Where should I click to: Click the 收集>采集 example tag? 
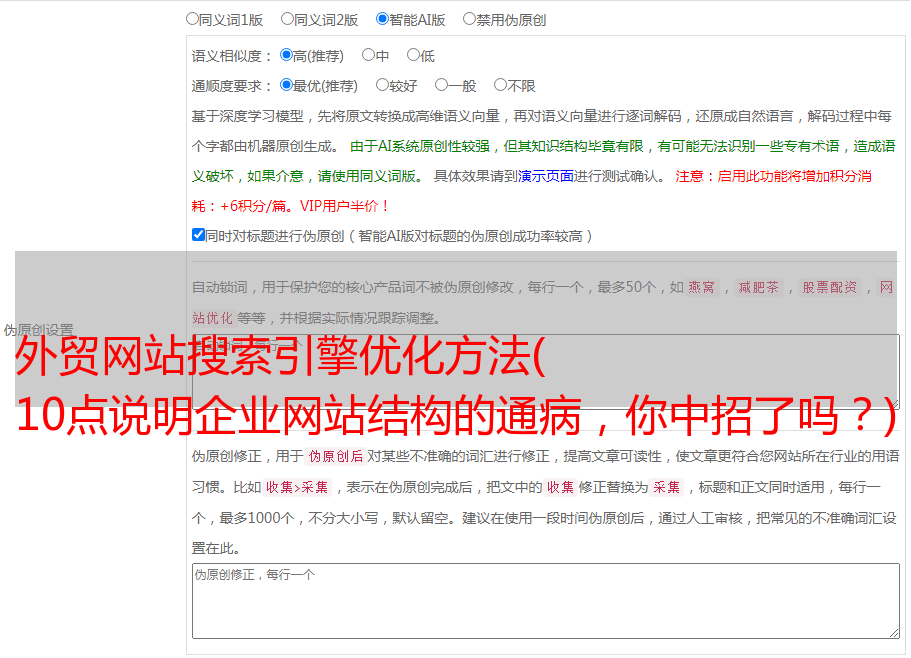tap(297, 487)
